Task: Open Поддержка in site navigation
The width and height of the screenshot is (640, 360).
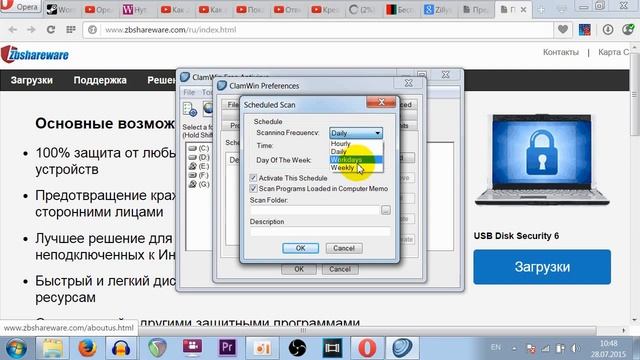Action: [100, 80]
